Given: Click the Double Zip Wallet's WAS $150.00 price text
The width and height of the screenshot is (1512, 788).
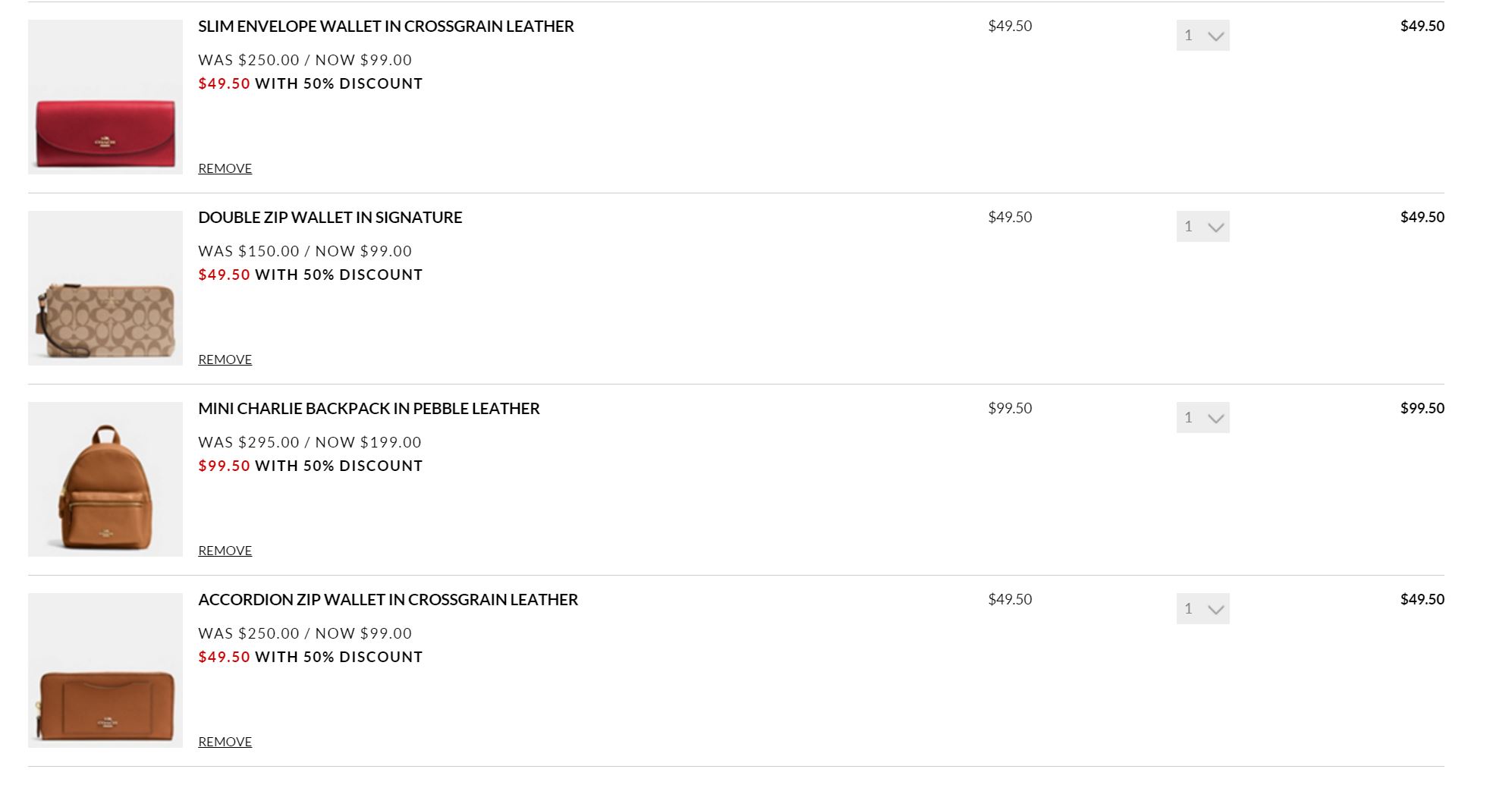Looking at the screenshot, I should click(249, 251).
